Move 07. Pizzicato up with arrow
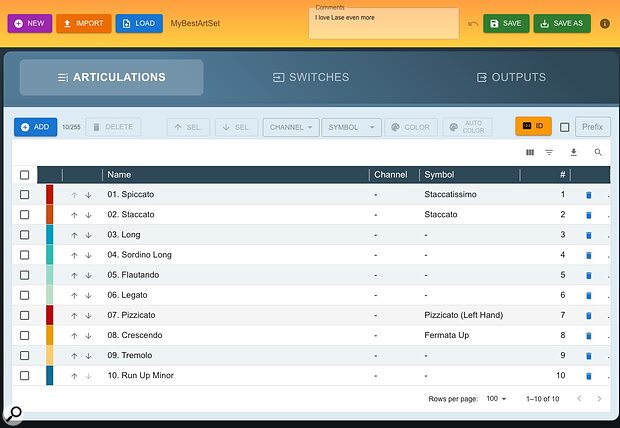 (74, 315)
